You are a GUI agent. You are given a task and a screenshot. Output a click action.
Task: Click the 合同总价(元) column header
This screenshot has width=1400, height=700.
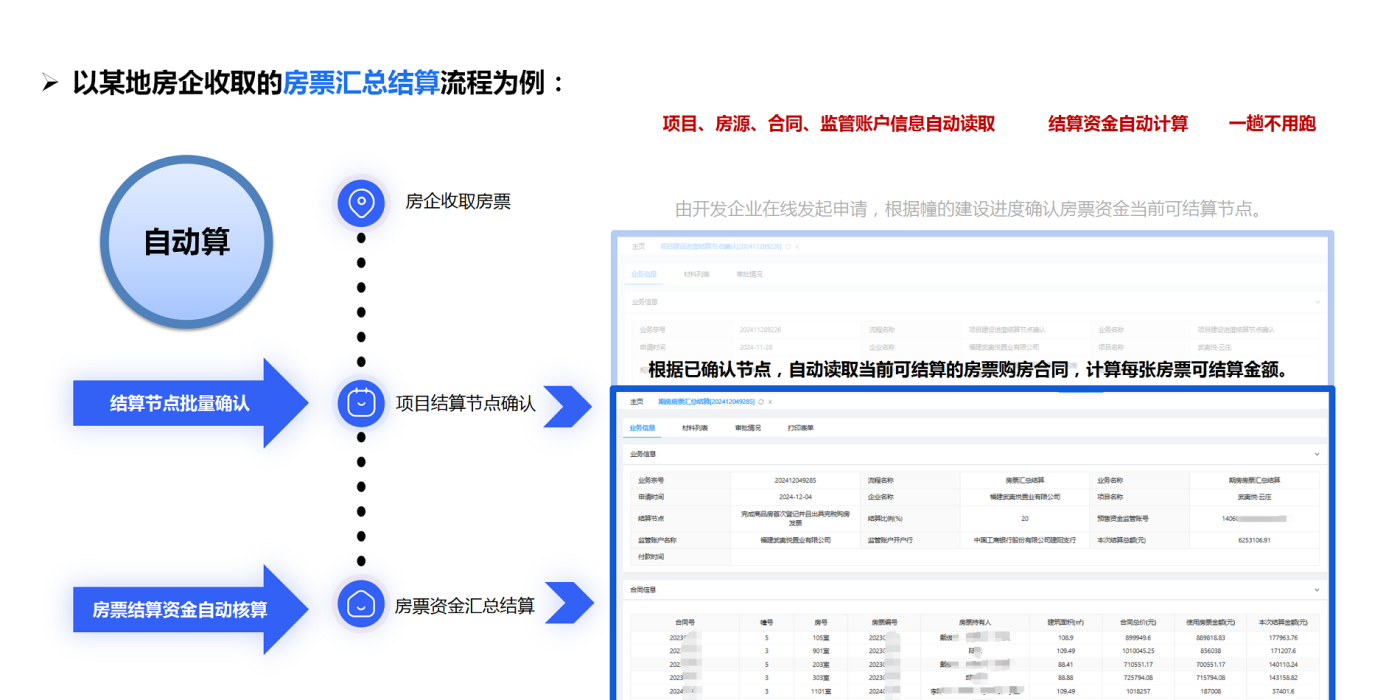[1136, 622]
